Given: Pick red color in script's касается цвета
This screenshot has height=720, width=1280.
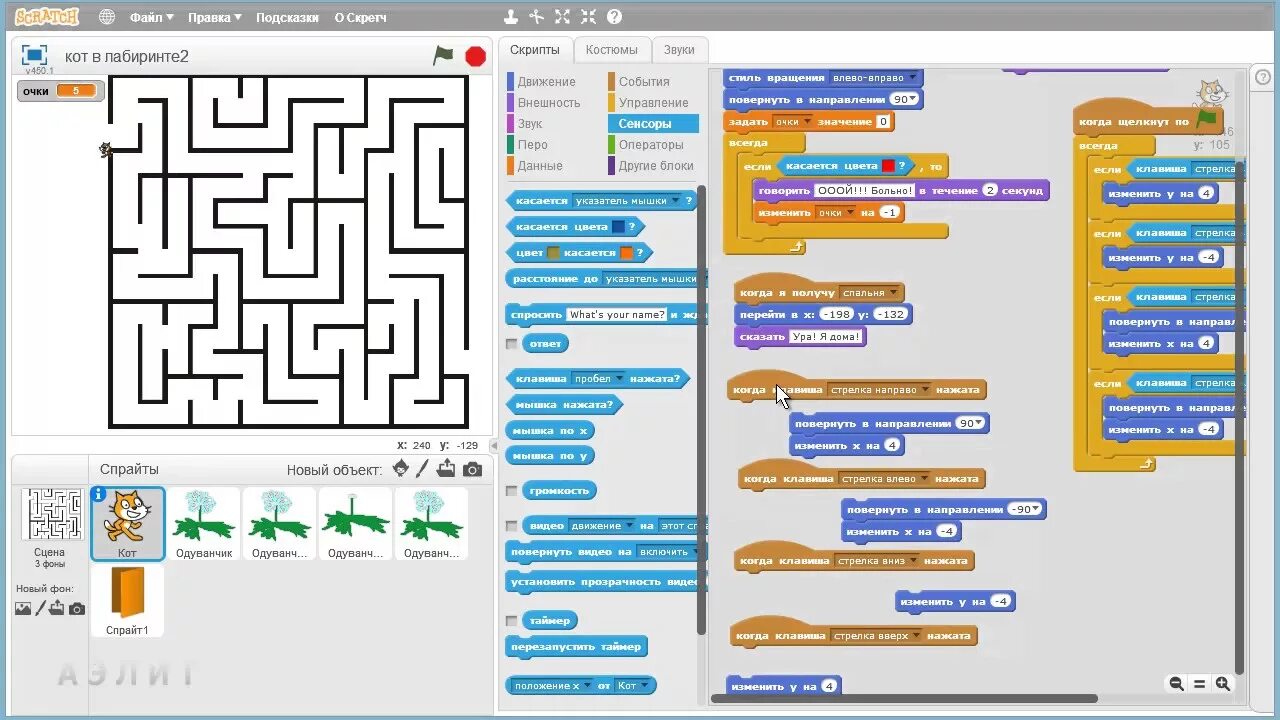Looking at the screenshot, I should pyautogui.click(x=888, y=166).
